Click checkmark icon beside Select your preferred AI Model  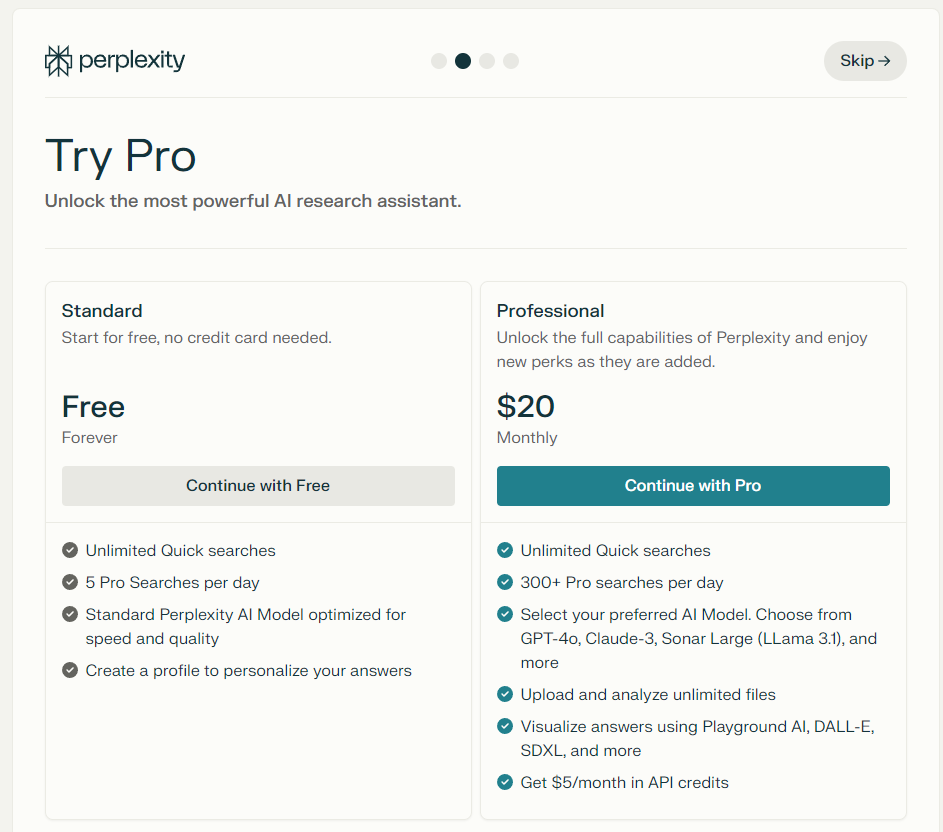[x=505, y=614]
